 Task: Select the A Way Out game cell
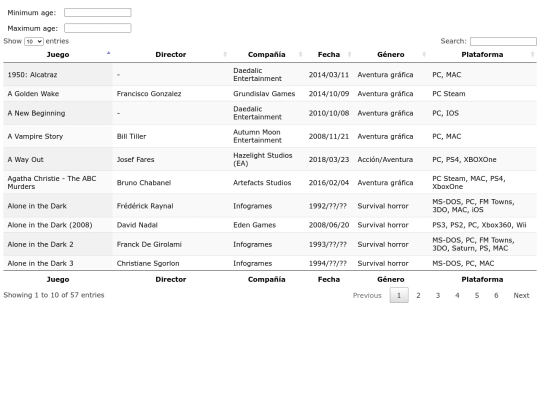(58, 159)
